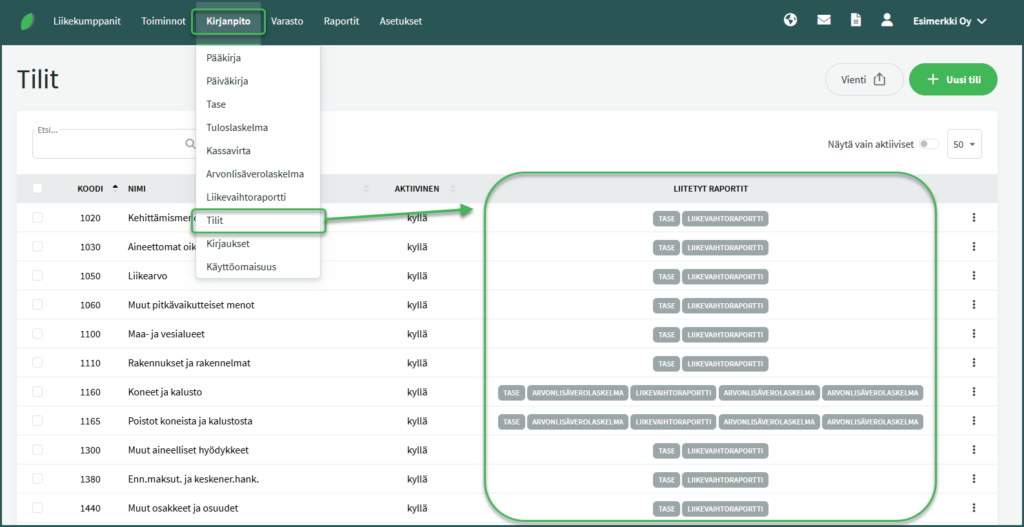Toggle the Näytä vain aktiiviset switch
This screenshot has width=1024, height=527.
click(x=929, y=144)
